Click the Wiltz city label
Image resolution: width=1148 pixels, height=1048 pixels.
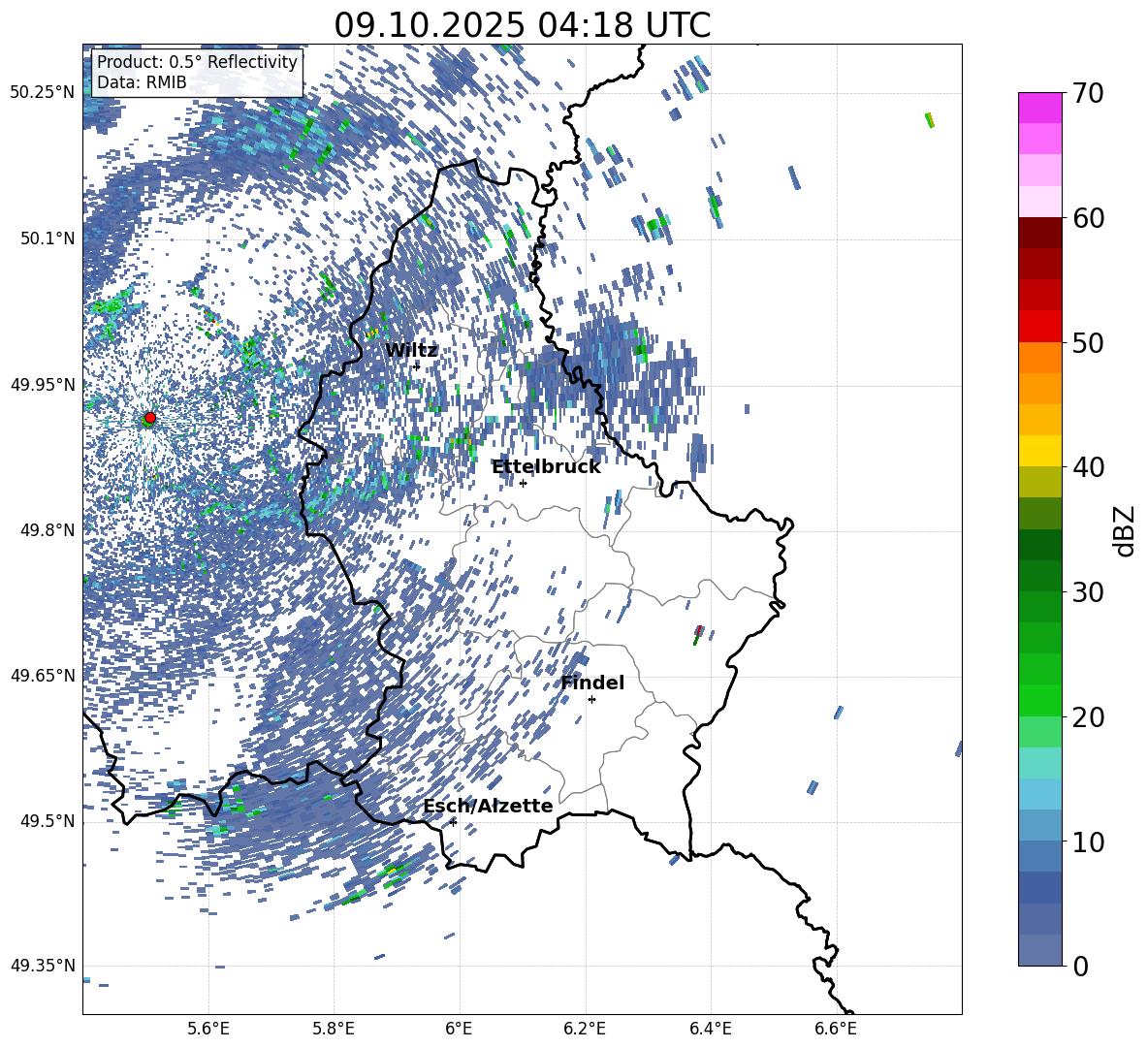411,351
